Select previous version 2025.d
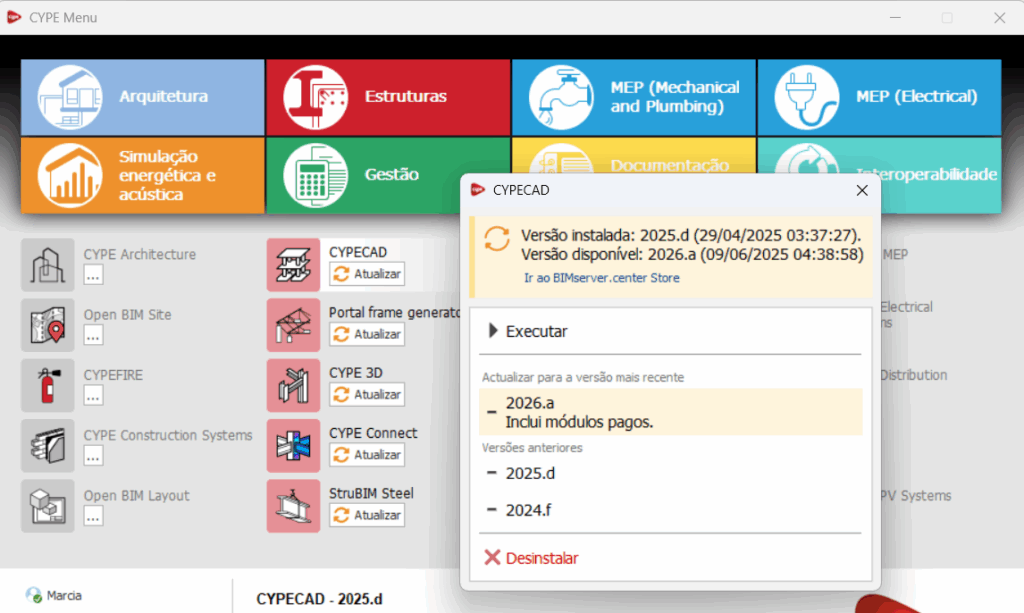 pos(670,473)
